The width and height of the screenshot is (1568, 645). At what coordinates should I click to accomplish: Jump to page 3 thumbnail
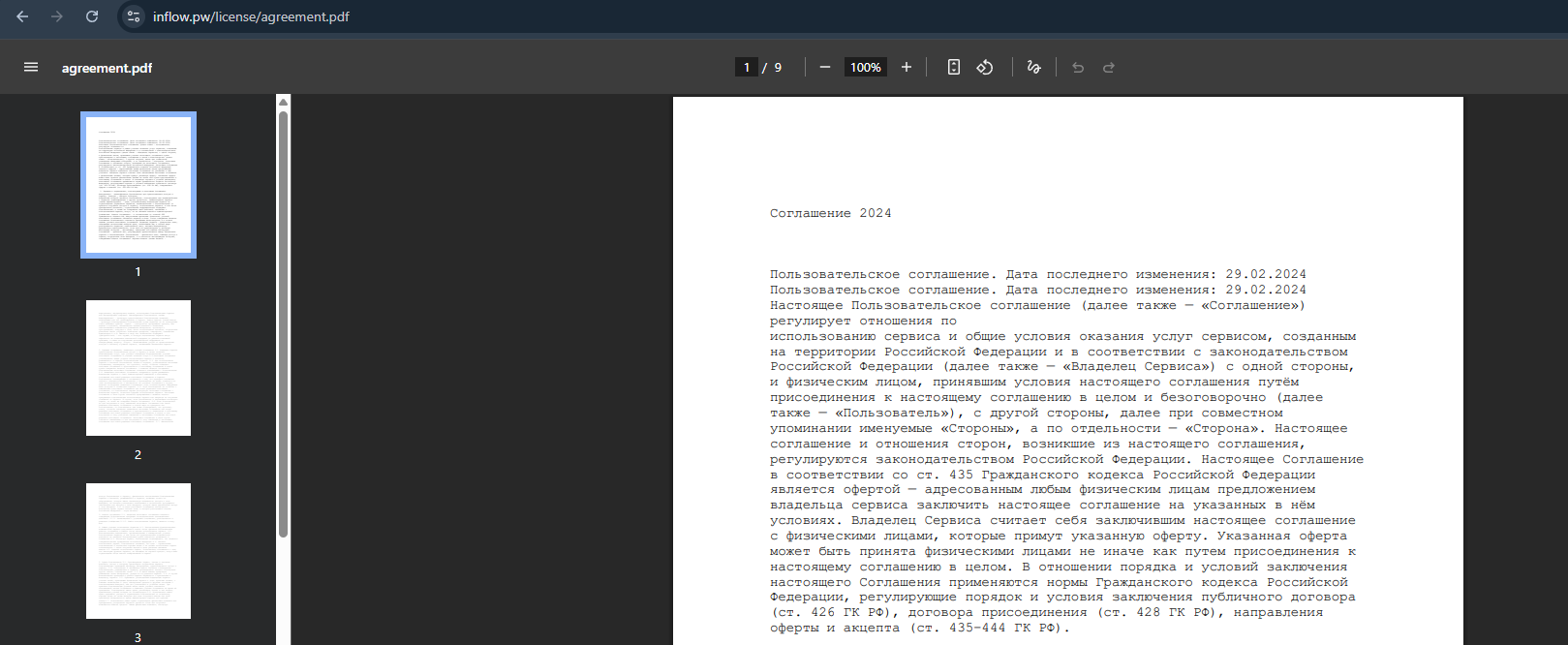[x=138, y=551]
